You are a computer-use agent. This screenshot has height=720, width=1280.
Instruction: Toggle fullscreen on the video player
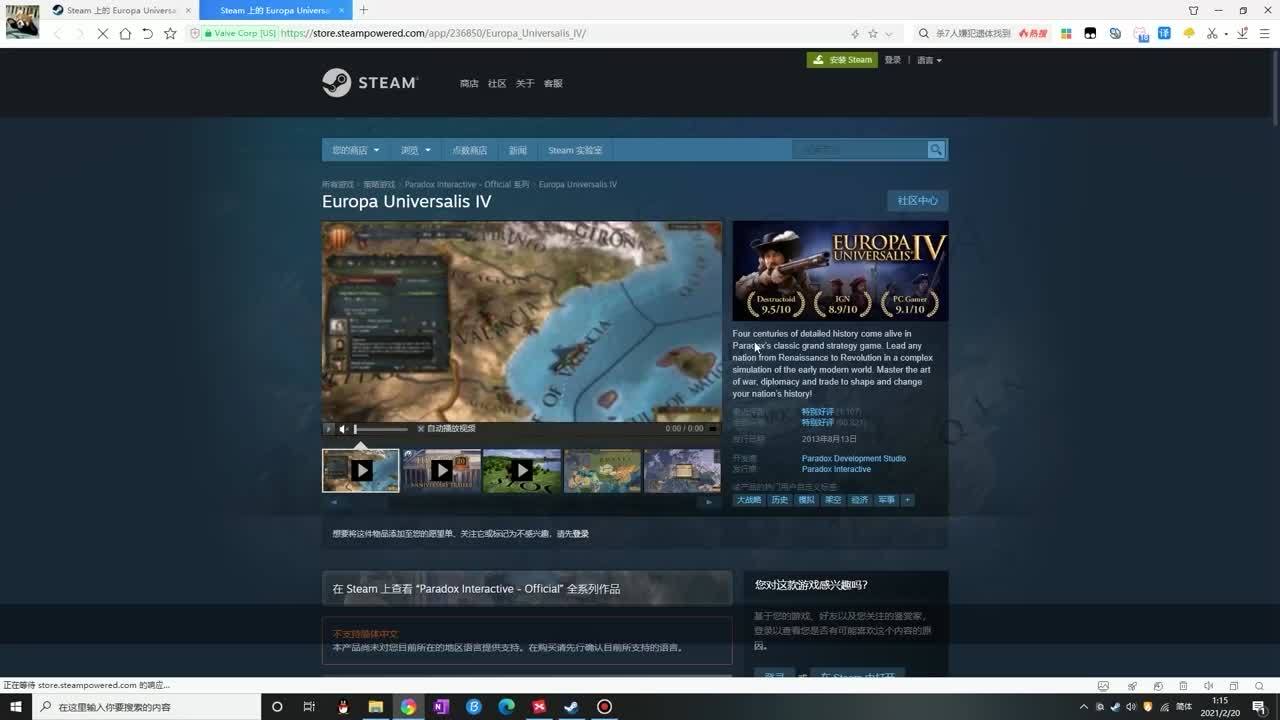[x=712, y=429]
